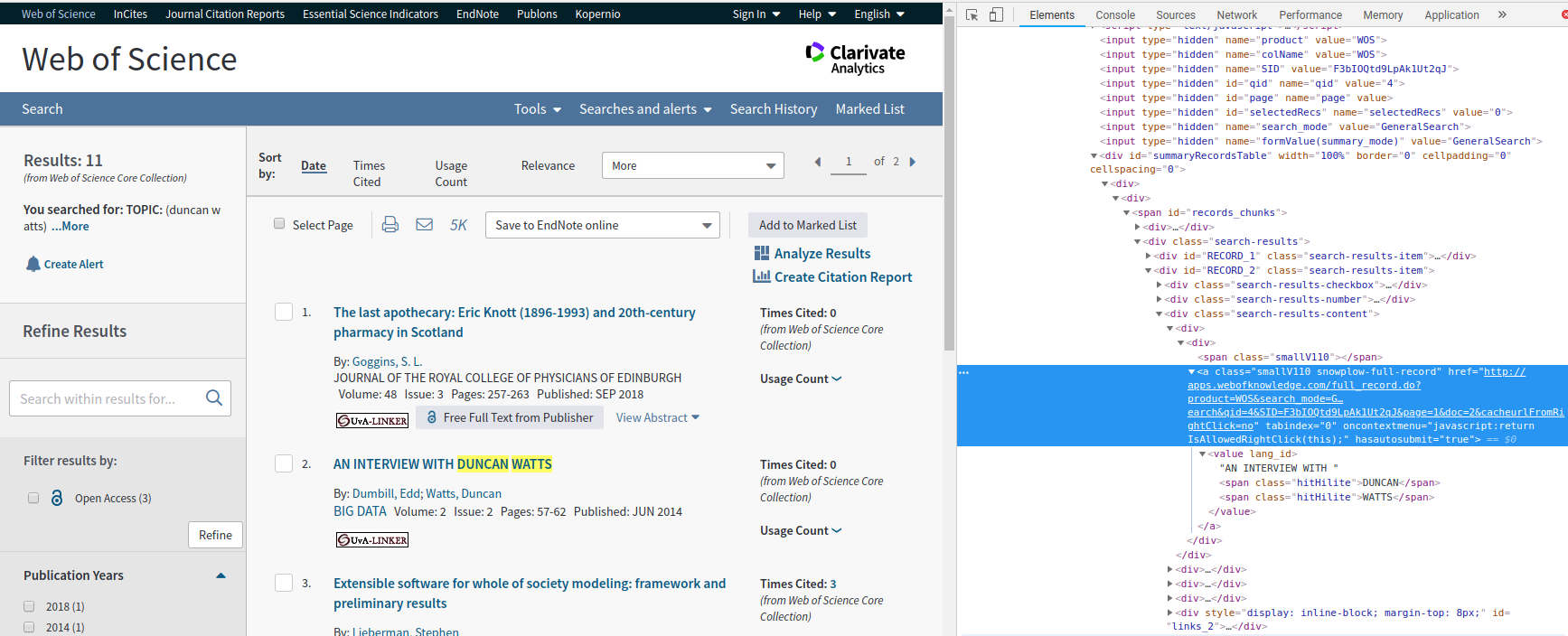Open Journal Citation Reports link
This screenshot has width=1568, height=636.
(x=225, y=14)
